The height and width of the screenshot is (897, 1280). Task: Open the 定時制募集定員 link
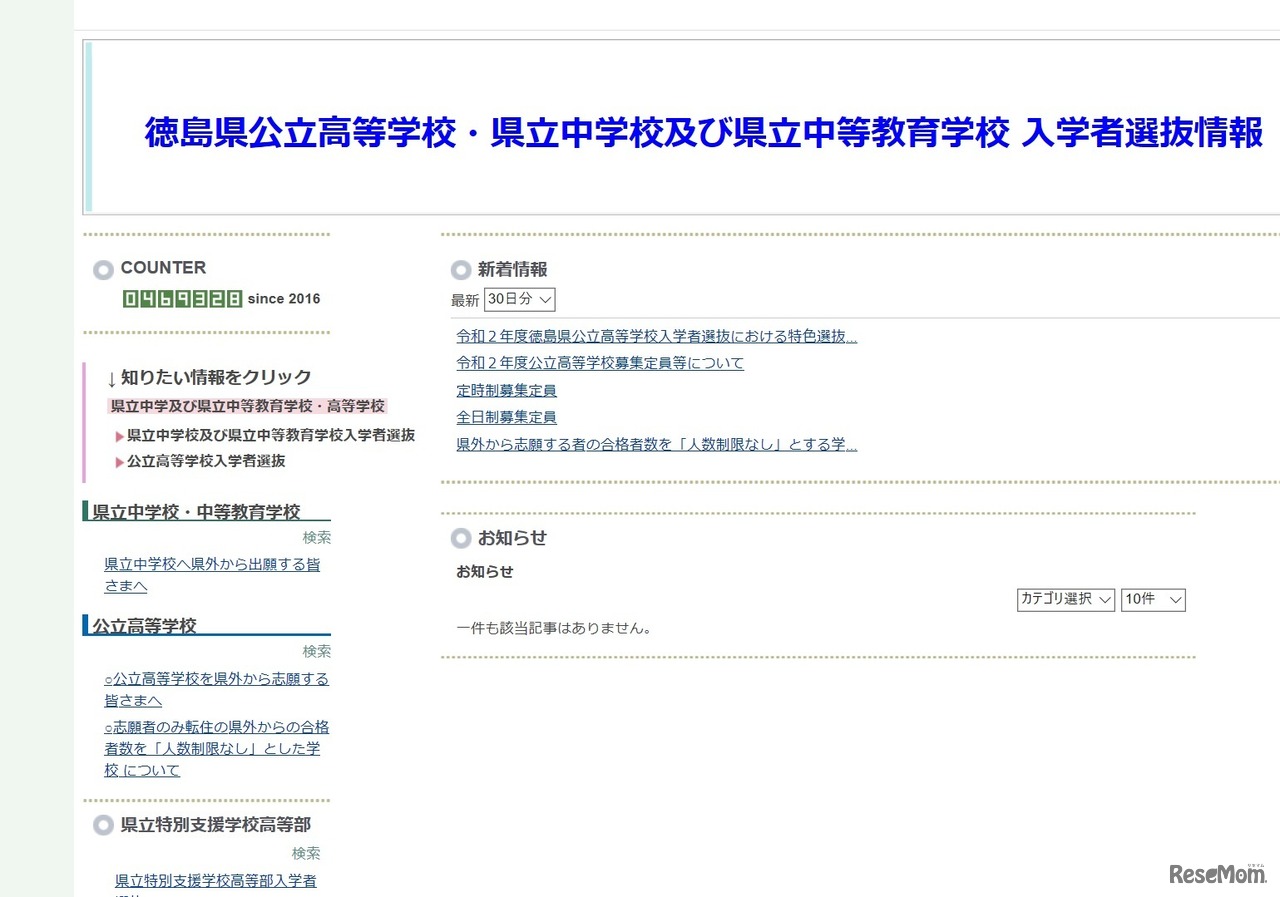506,390
